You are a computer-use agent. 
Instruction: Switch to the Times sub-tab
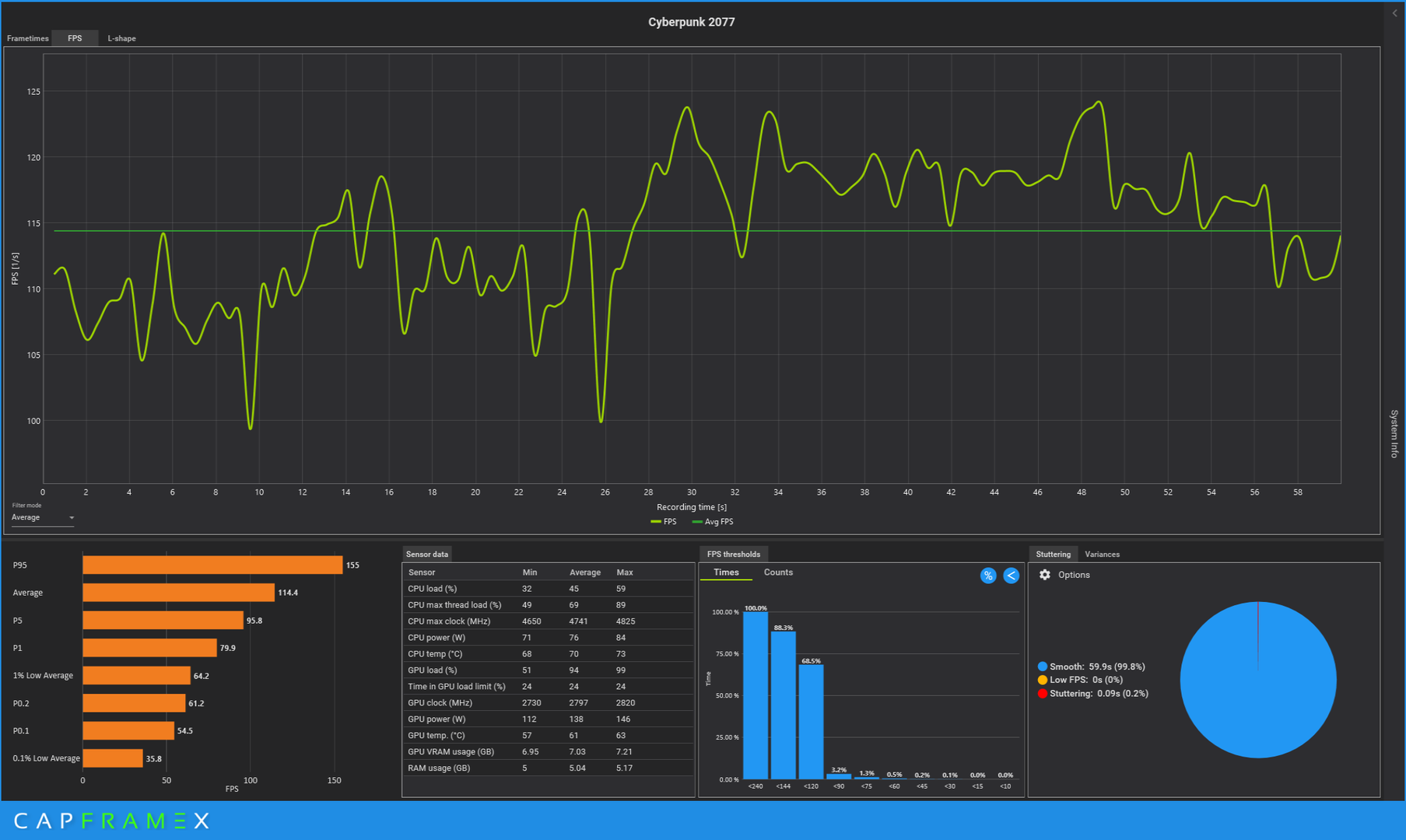[726, 572]
